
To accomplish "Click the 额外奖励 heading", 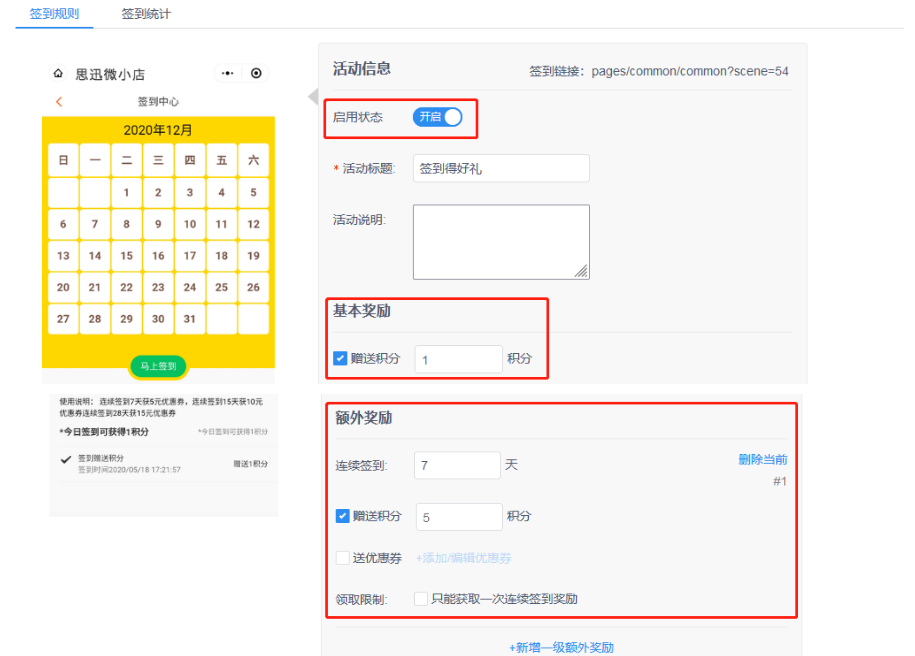I will [x=364, y=418].
